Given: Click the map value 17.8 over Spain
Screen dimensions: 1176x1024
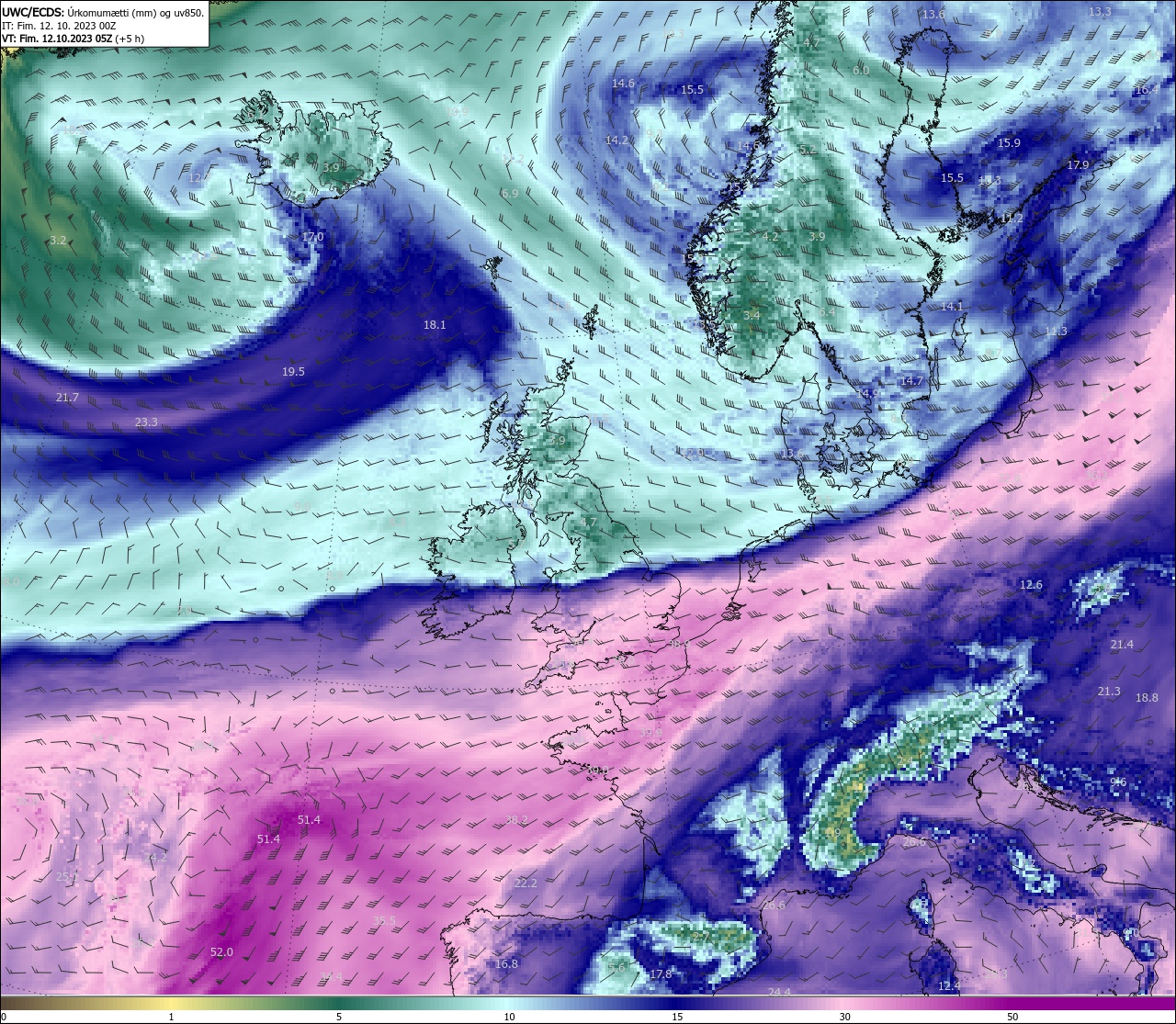Looking at the screenshot, I should 661,974.
